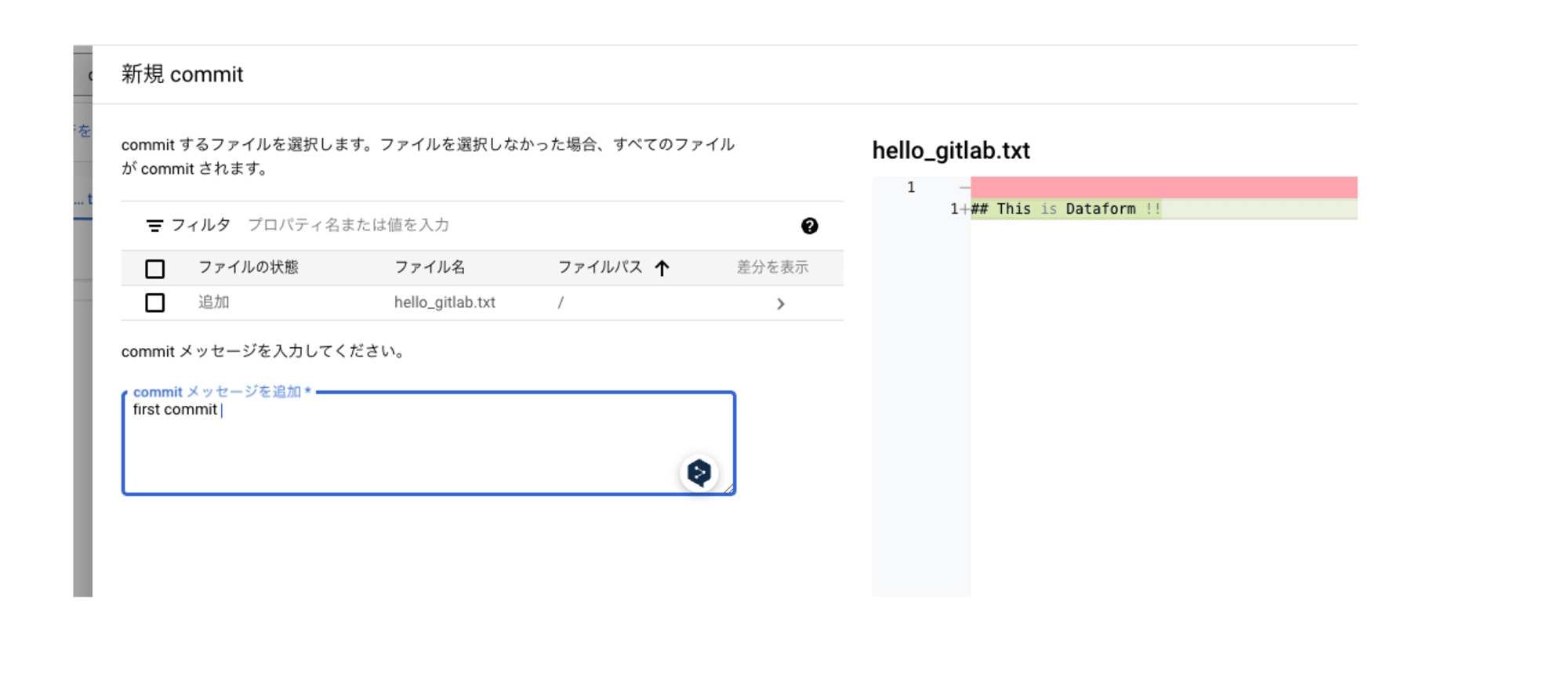Click the ファイルパス sort arrow icon
Viewport: 1568px width, 692px height.
662,268
